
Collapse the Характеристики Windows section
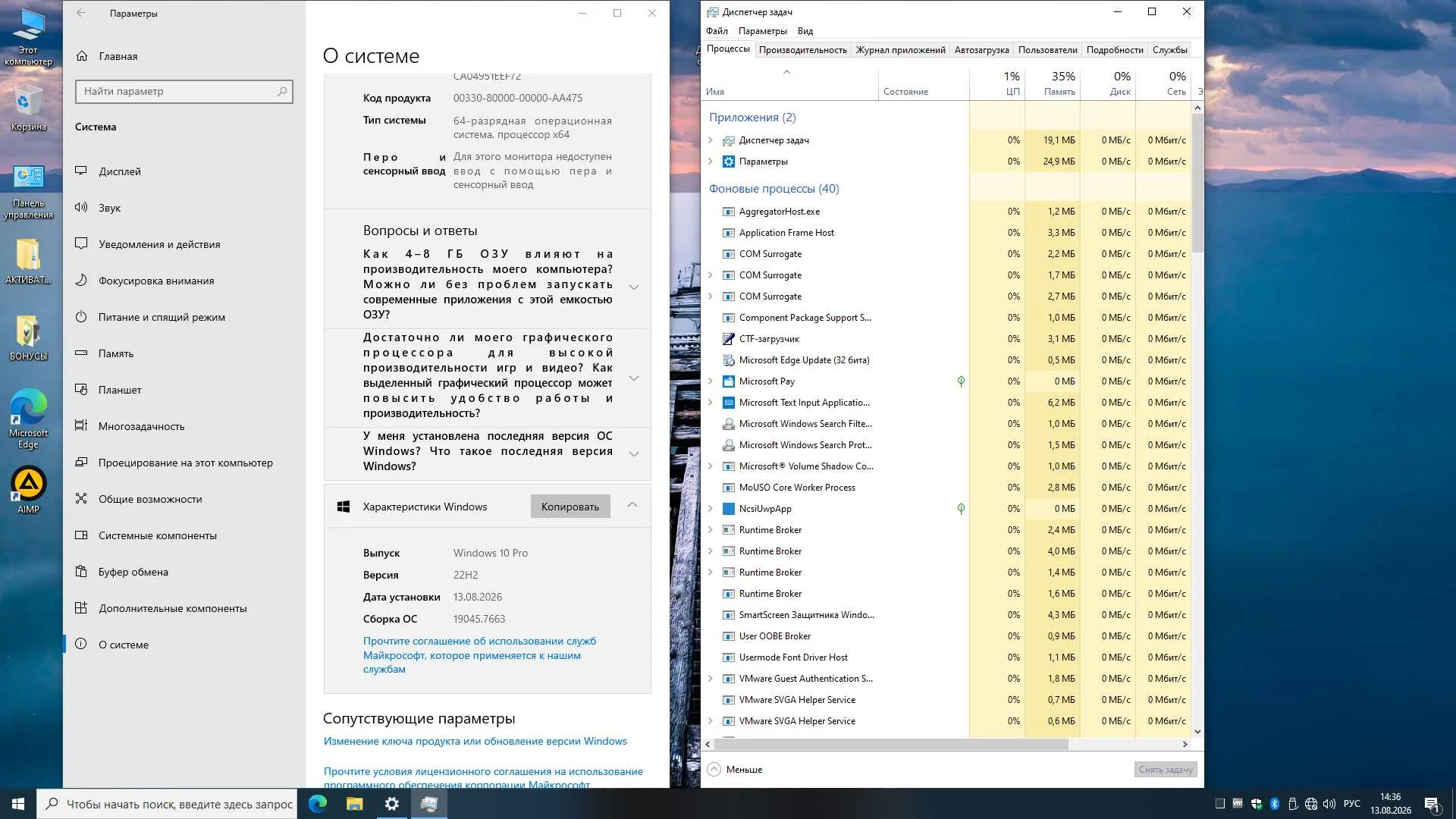coord(632,505)
